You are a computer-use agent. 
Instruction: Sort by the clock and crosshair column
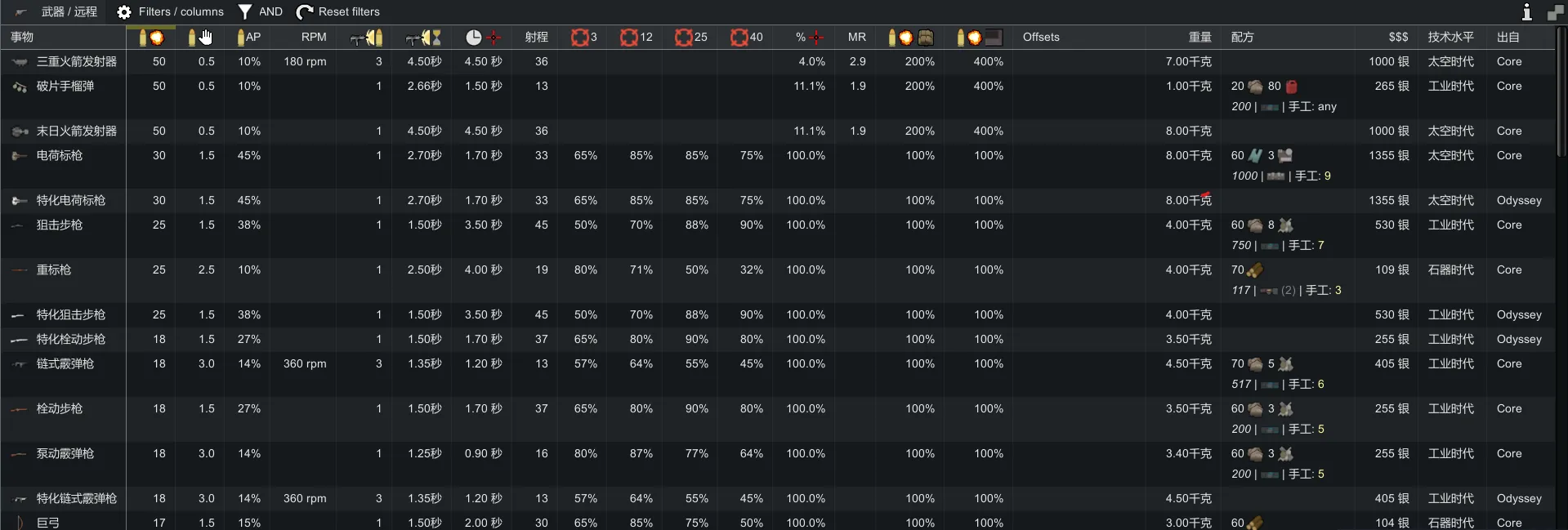[483, 37]
